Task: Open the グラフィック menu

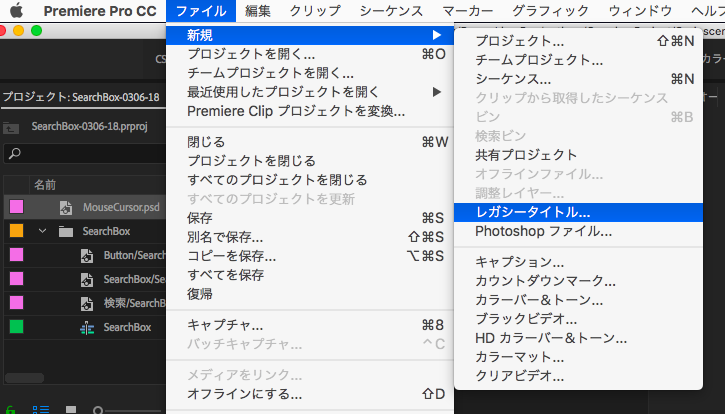Action: pyautogui.click(x=550, y=11)
